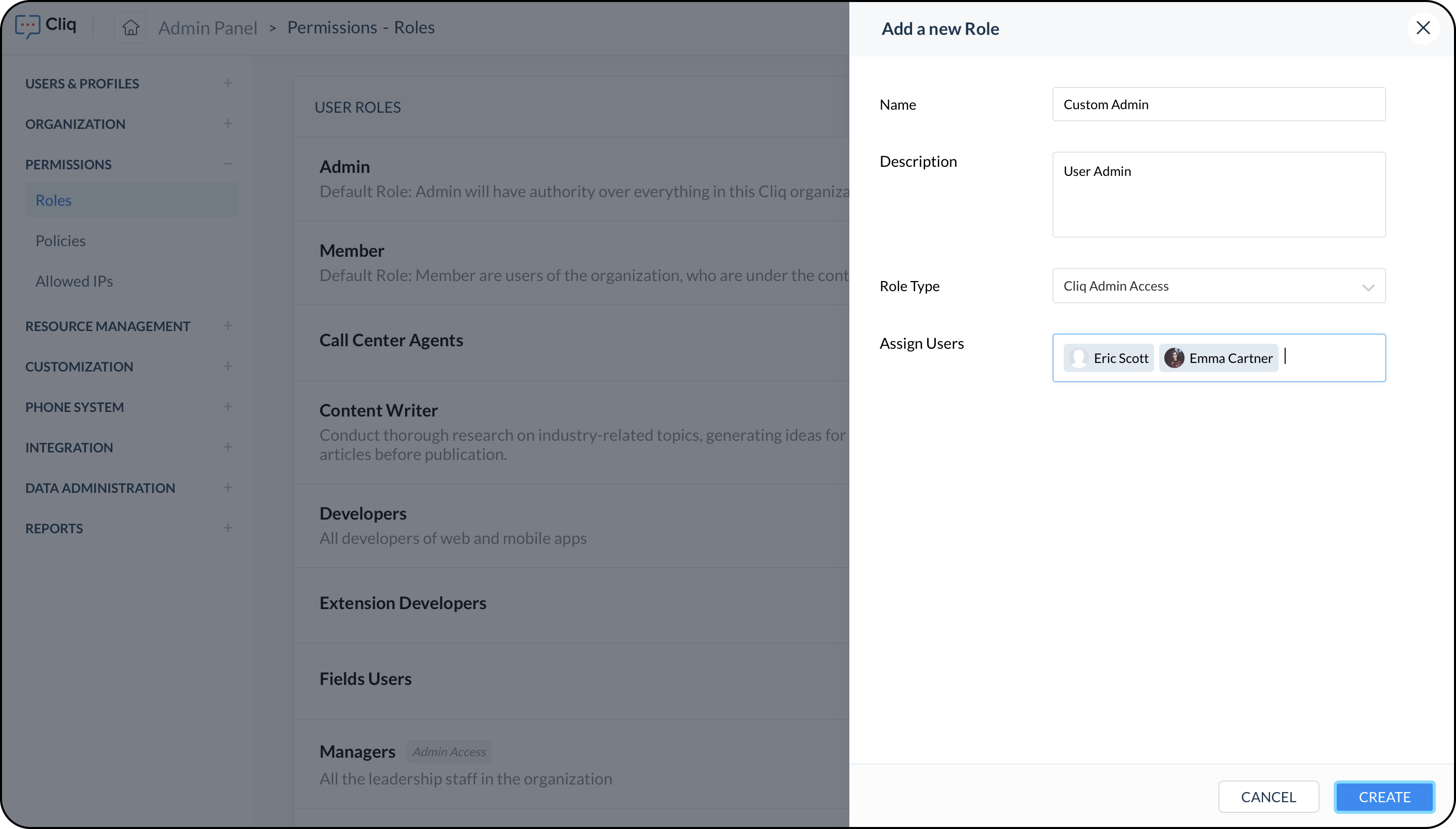The image size is (1456, 829).
Task: Collapse the Permissions section
Action: (228, 164)
